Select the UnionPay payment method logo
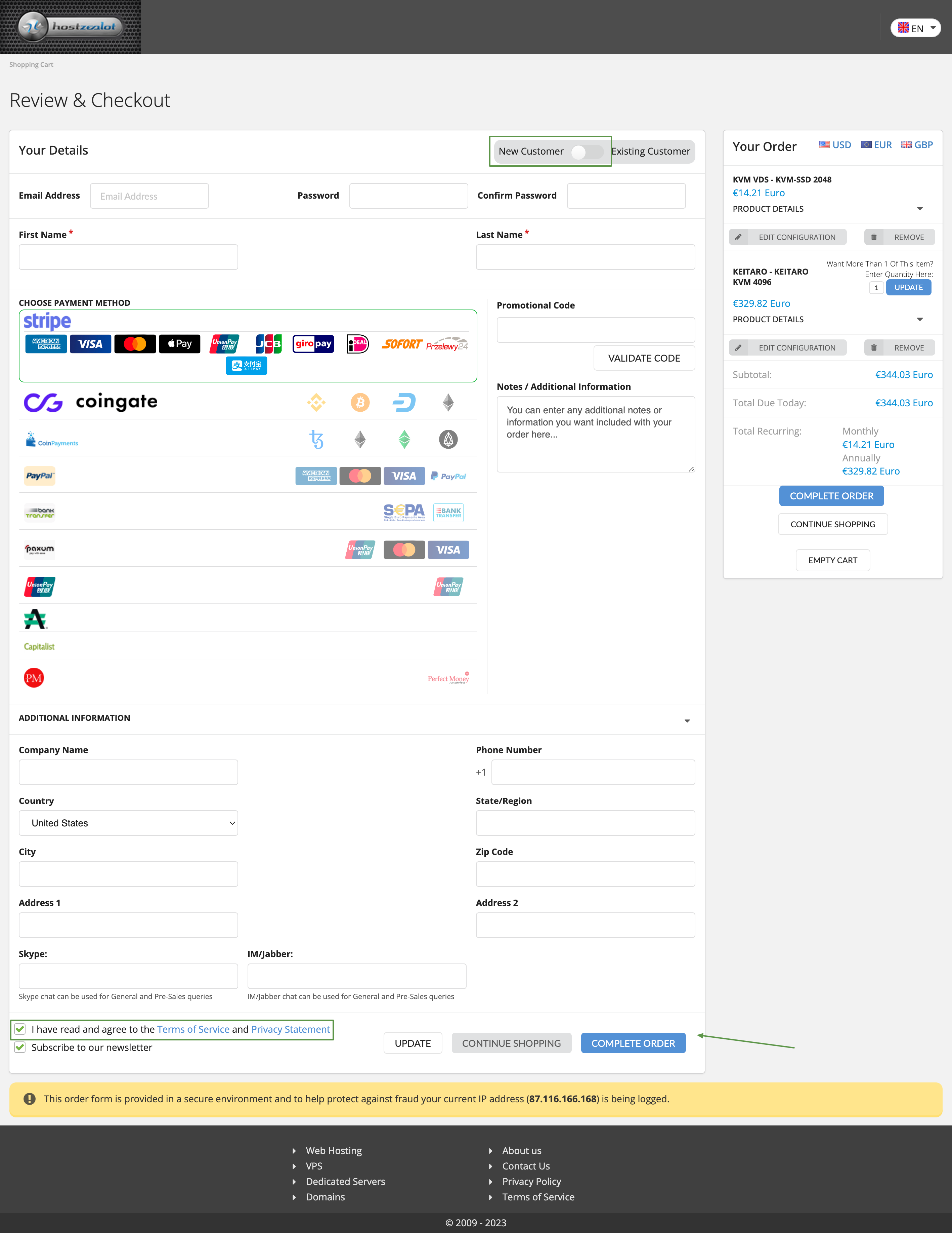This screenshot has width=952, height=1234. (x=40, y=586)
